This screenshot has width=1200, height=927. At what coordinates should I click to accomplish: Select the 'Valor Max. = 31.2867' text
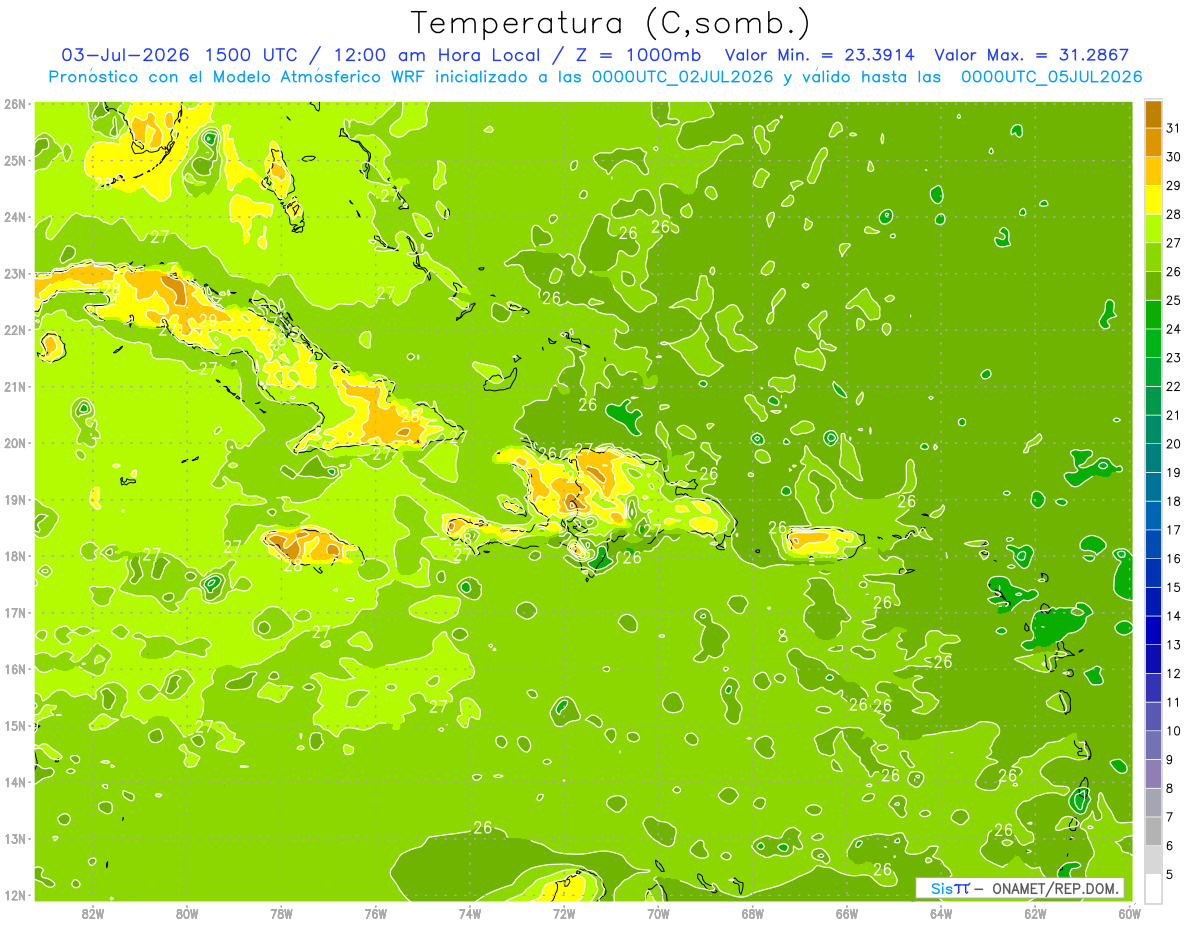(x=1031, y=55)
